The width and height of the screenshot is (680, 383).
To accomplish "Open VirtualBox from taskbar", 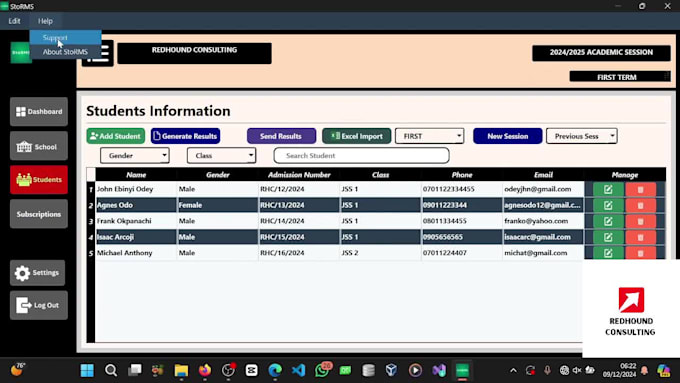I will pos(392,370).
